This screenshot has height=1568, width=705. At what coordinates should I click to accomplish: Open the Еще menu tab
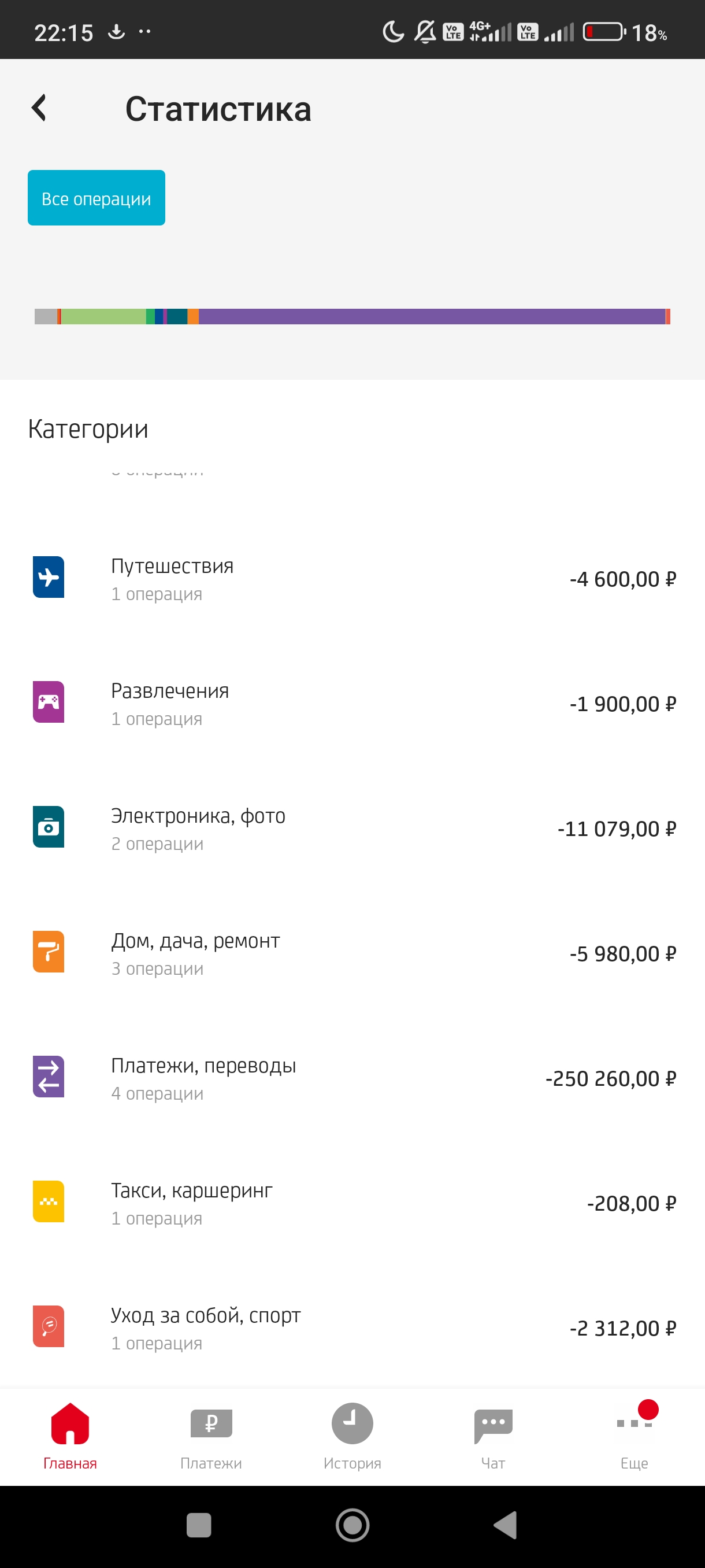pos(634,1433)
